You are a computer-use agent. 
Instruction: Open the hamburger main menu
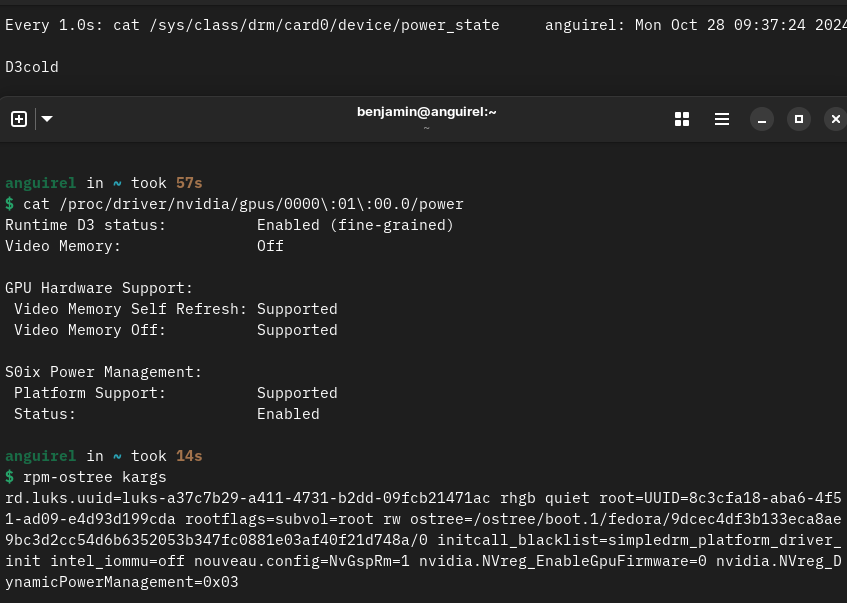point(722,118)
